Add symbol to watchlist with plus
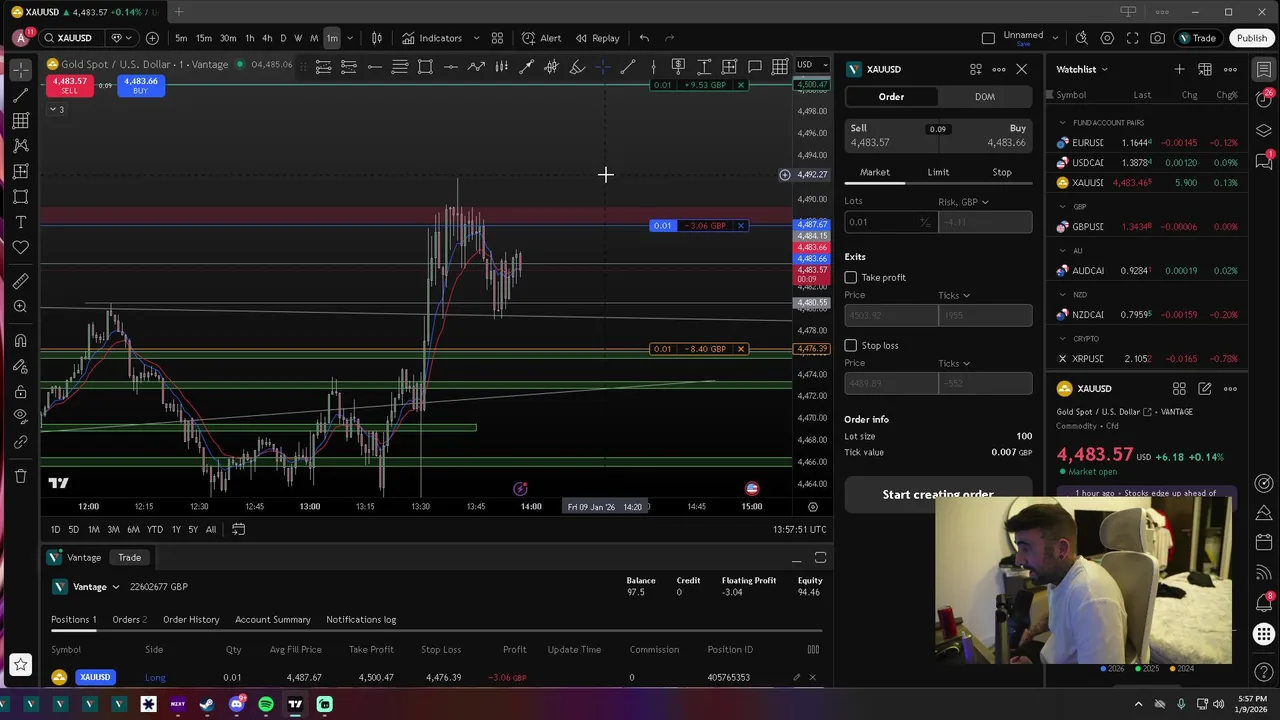 [1179, 69]
